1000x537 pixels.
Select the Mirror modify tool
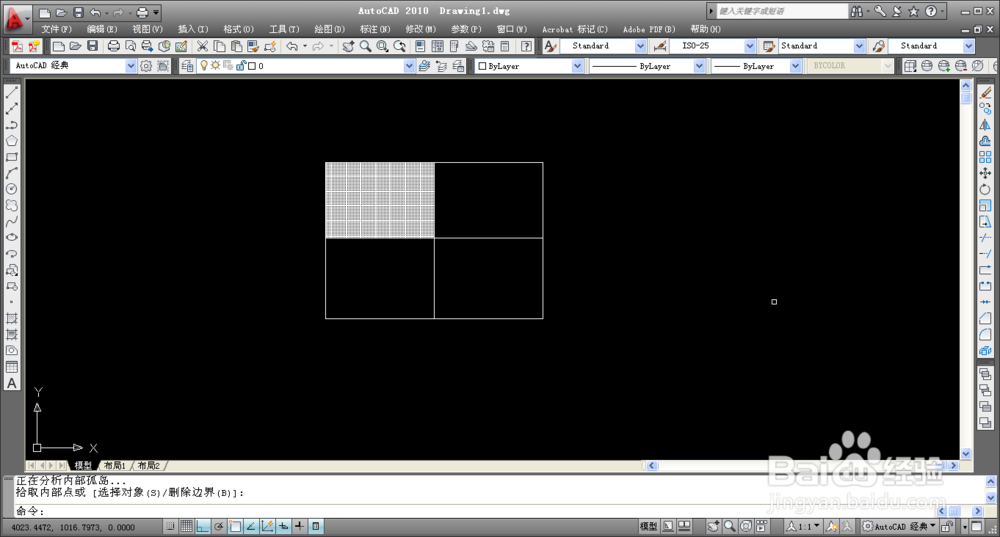point(985,125)
